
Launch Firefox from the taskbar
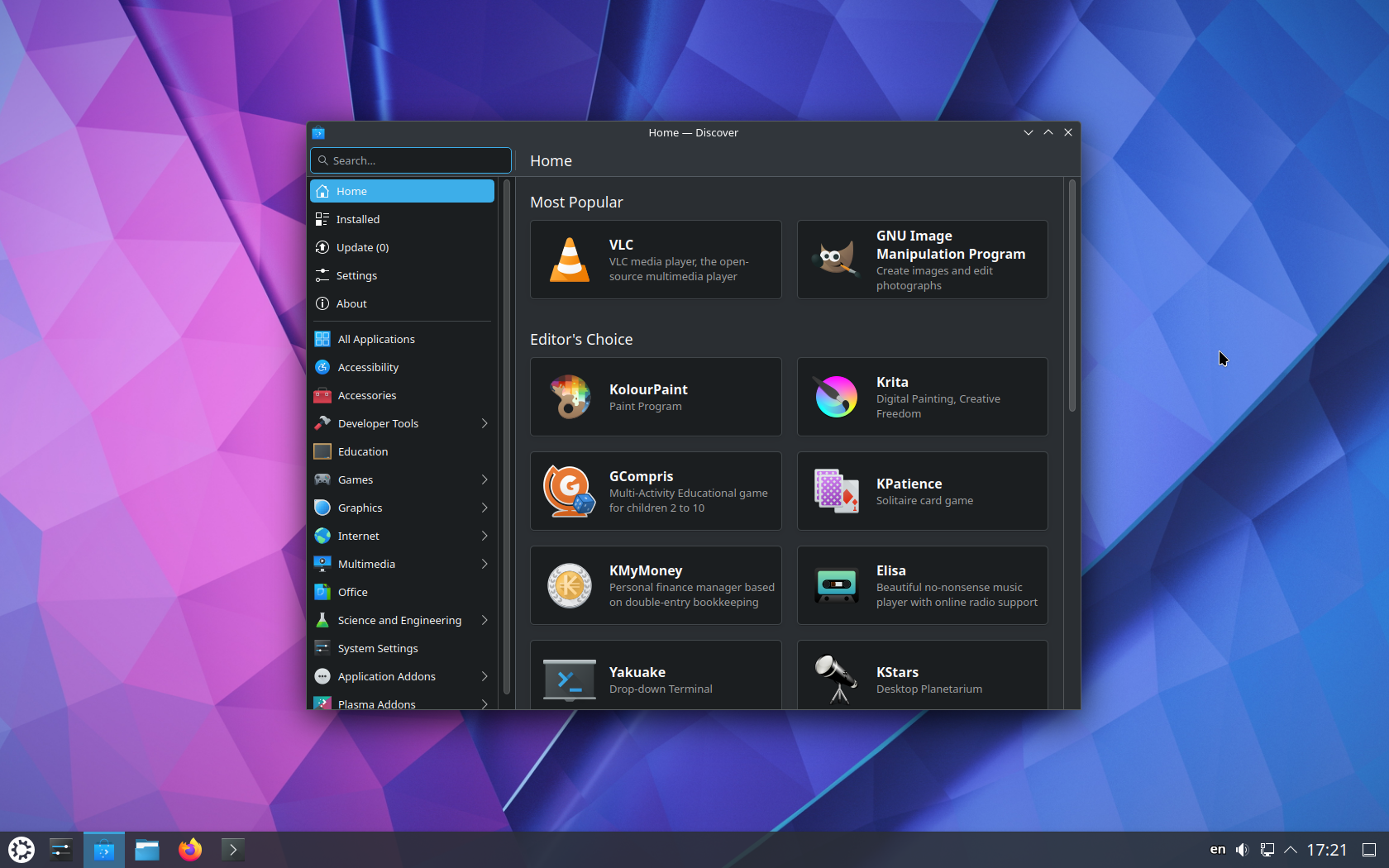190,850
